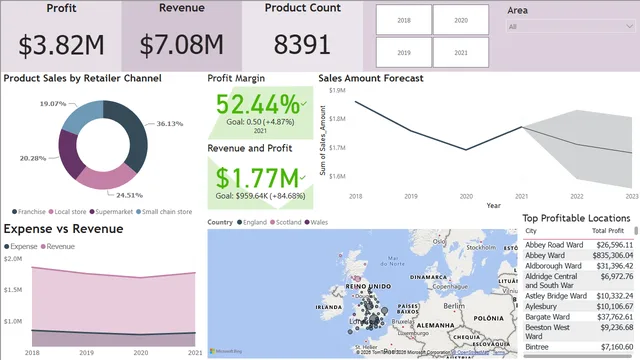Select Aldridge Central and South War row
The height and width of the screenshot is (360, 640).
point(579,281)
